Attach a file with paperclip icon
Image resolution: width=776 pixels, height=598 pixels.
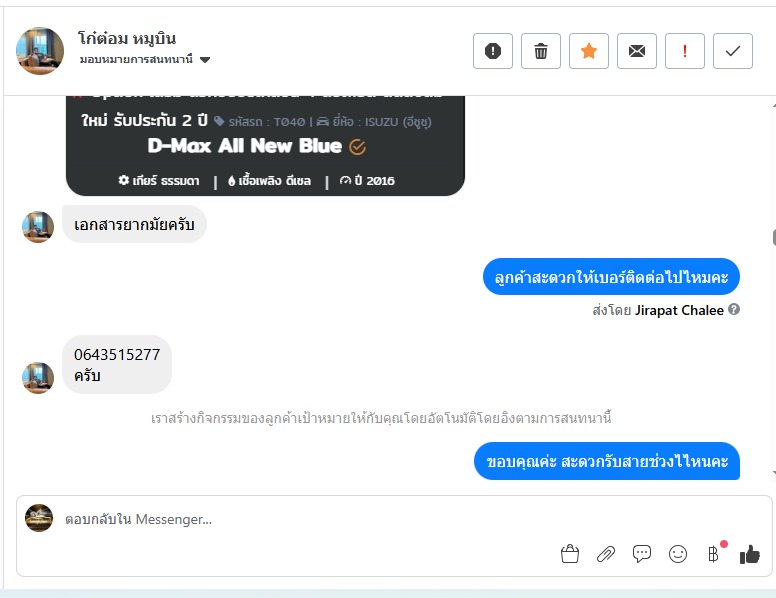606,553
